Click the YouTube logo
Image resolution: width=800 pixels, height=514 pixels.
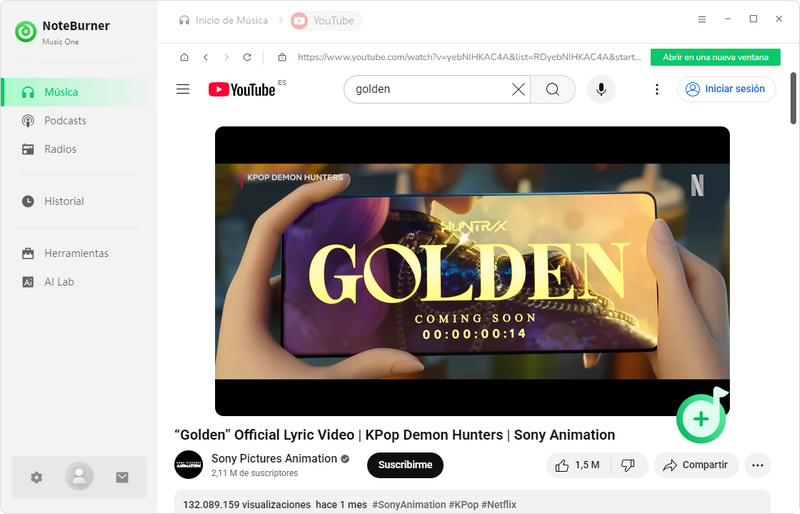[242, 89]
